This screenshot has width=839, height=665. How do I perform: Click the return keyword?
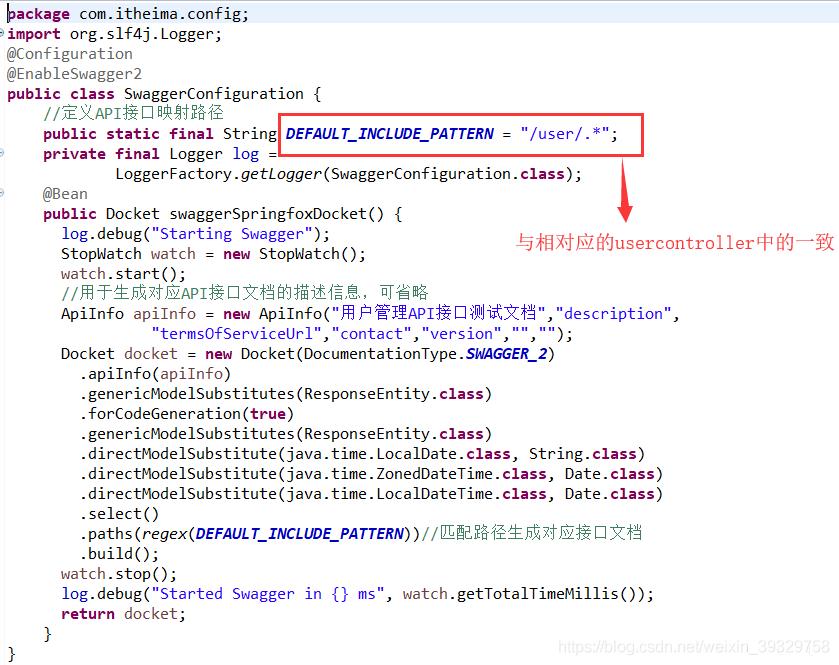[x=88, y=614]
